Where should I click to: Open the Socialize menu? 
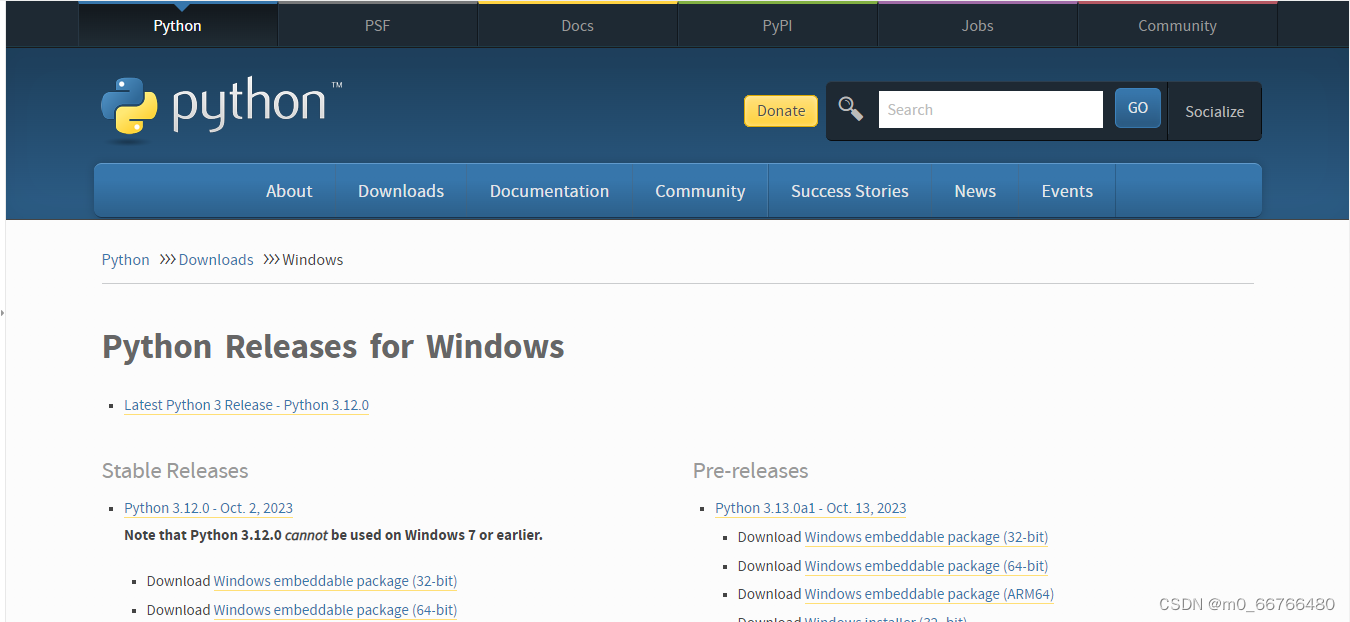(1214, 111)
